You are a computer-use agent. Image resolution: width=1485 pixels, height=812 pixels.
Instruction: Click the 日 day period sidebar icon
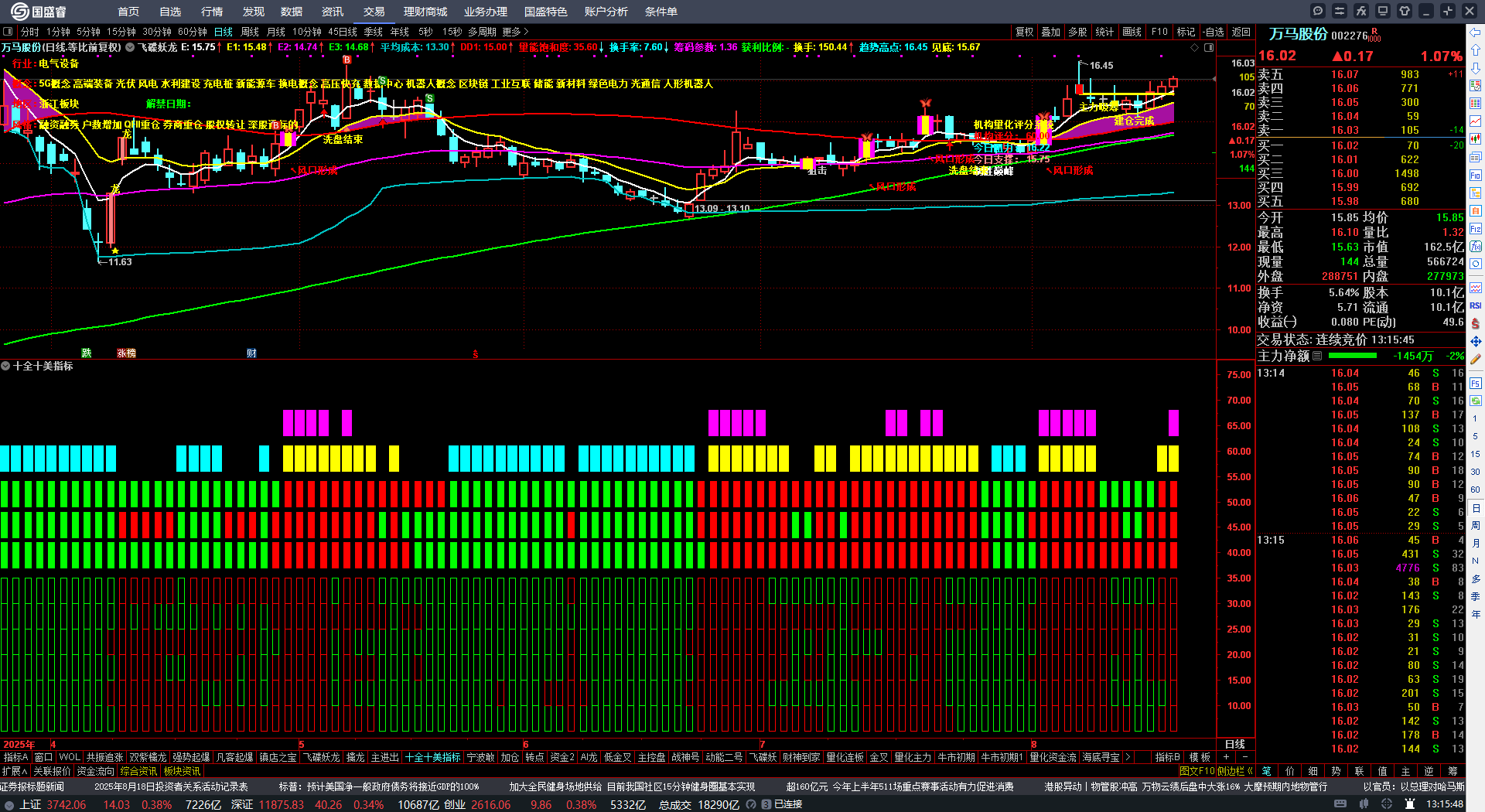(1476, 508)
